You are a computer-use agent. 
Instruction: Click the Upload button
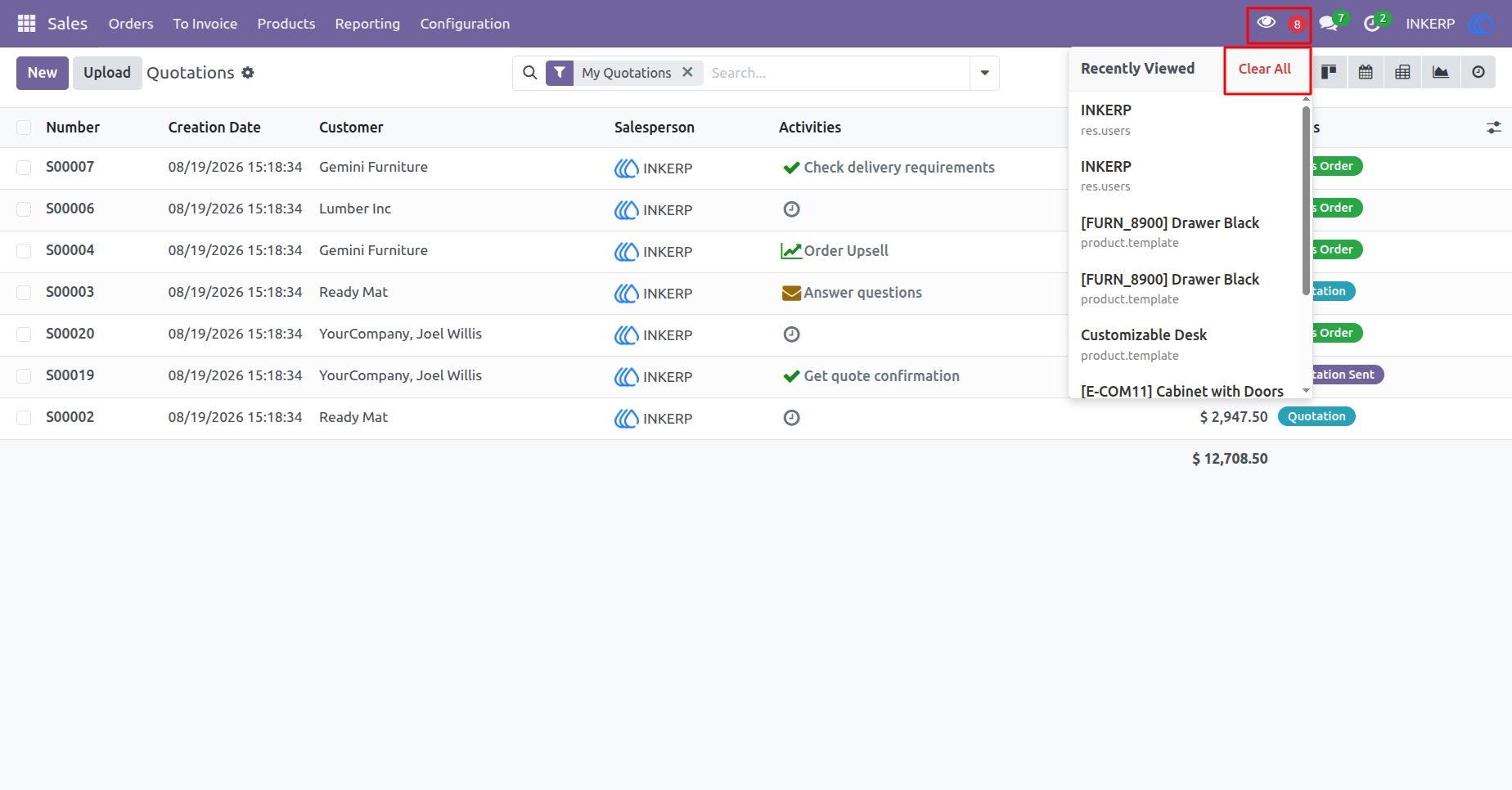(x=107, y=73)
